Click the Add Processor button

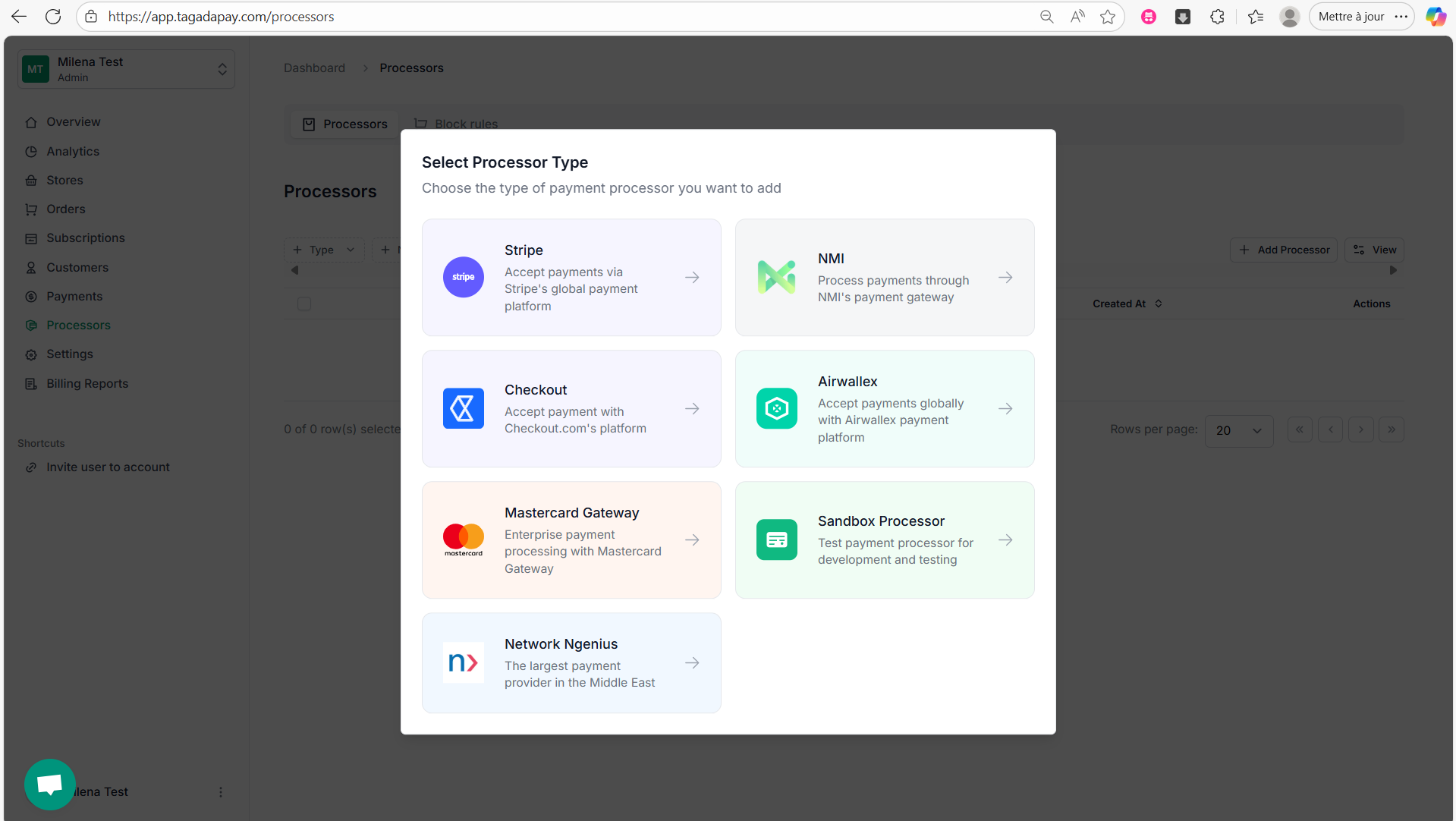1284,250
